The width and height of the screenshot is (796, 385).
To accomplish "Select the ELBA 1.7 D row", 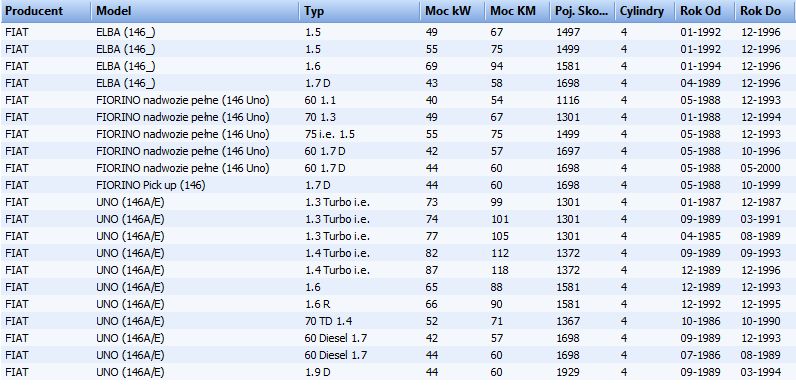I will 398,83.
